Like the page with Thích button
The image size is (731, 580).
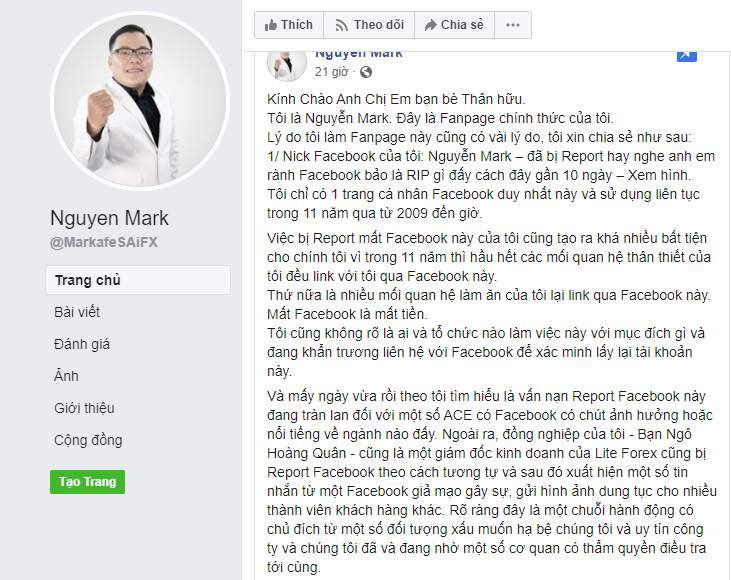pos(289,25)
